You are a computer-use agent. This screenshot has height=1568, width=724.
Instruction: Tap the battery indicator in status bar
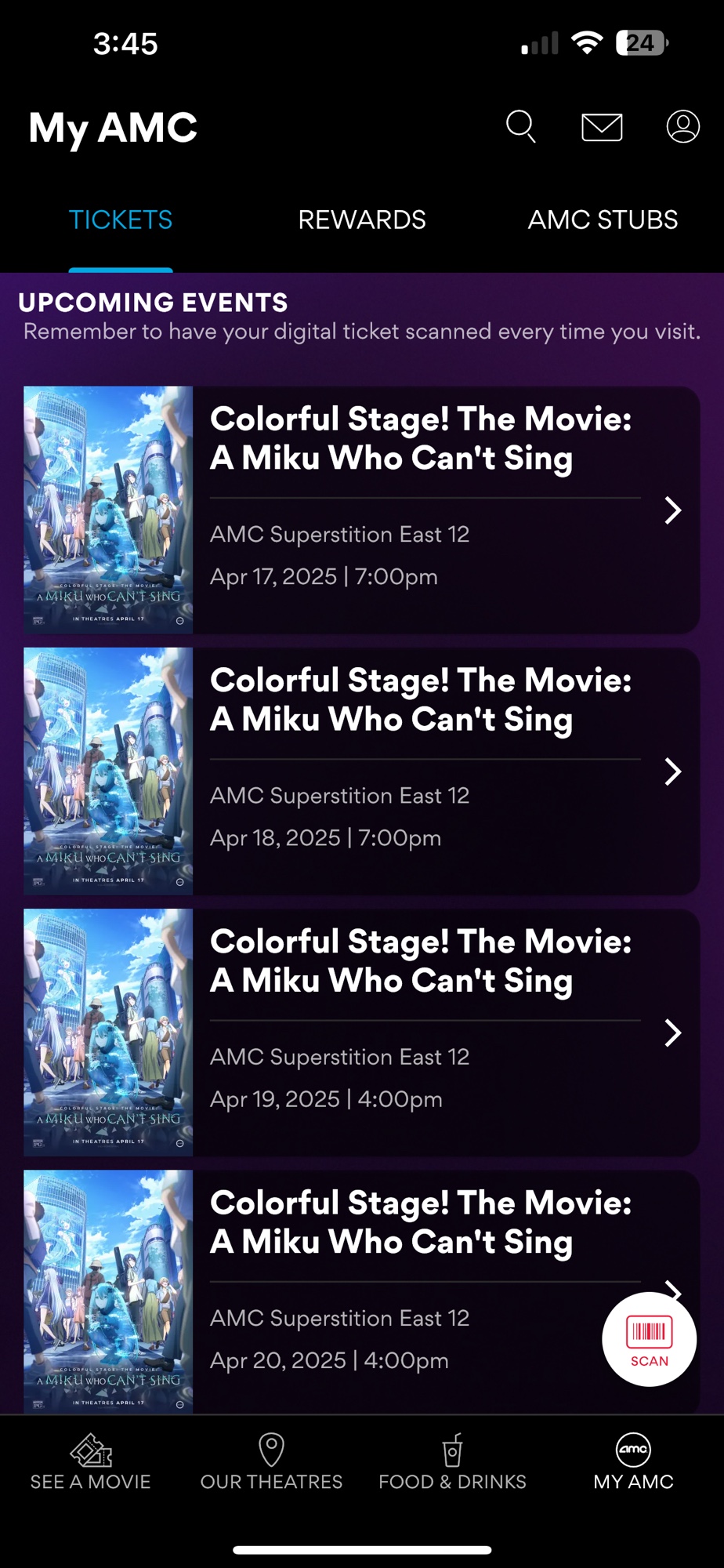(642, 43)
